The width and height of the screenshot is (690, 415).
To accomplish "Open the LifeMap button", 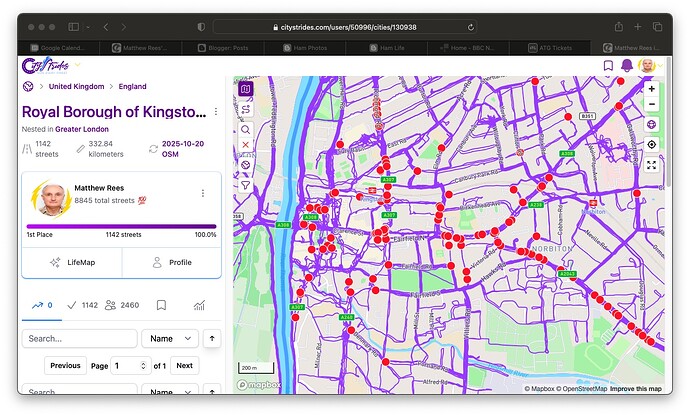I will click(72, 262).
